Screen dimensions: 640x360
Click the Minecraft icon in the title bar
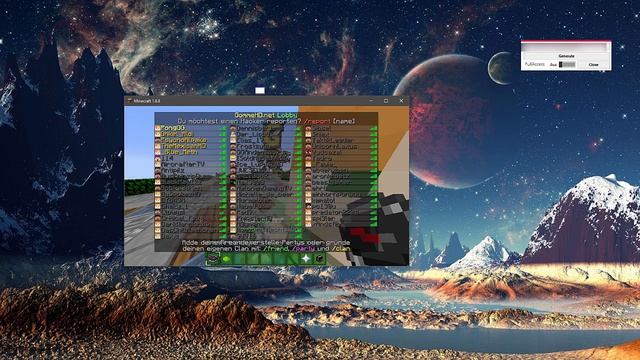pos(129,101)
